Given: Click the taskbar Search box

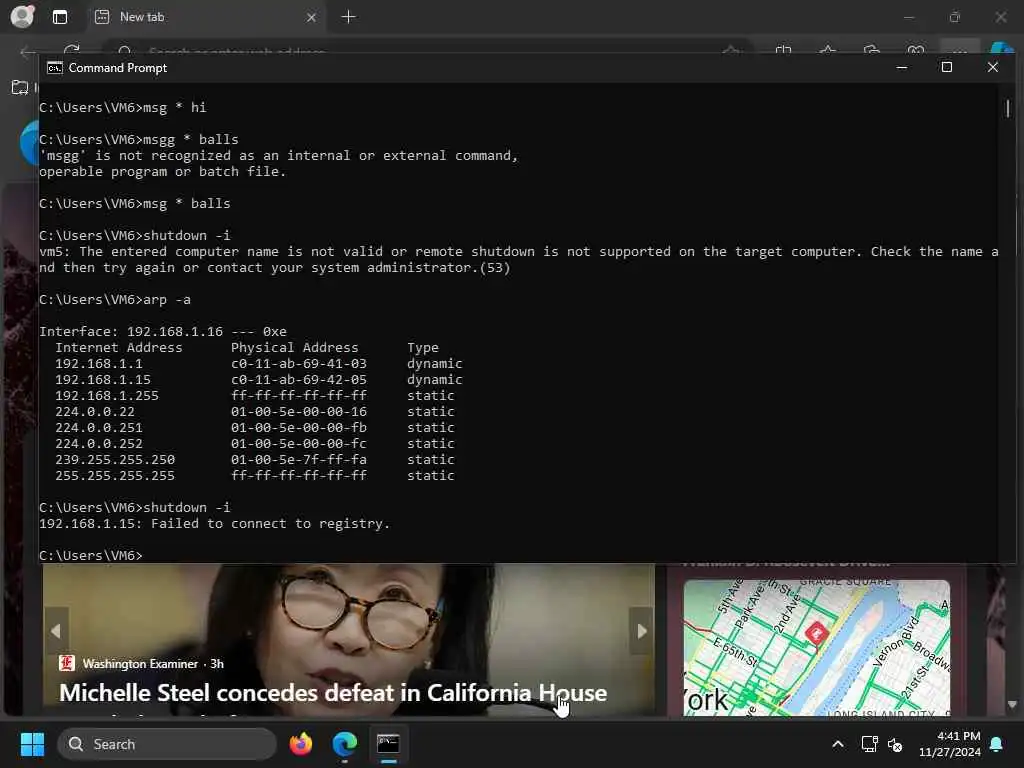Looking at the screenshot, I should pos(167,744).
